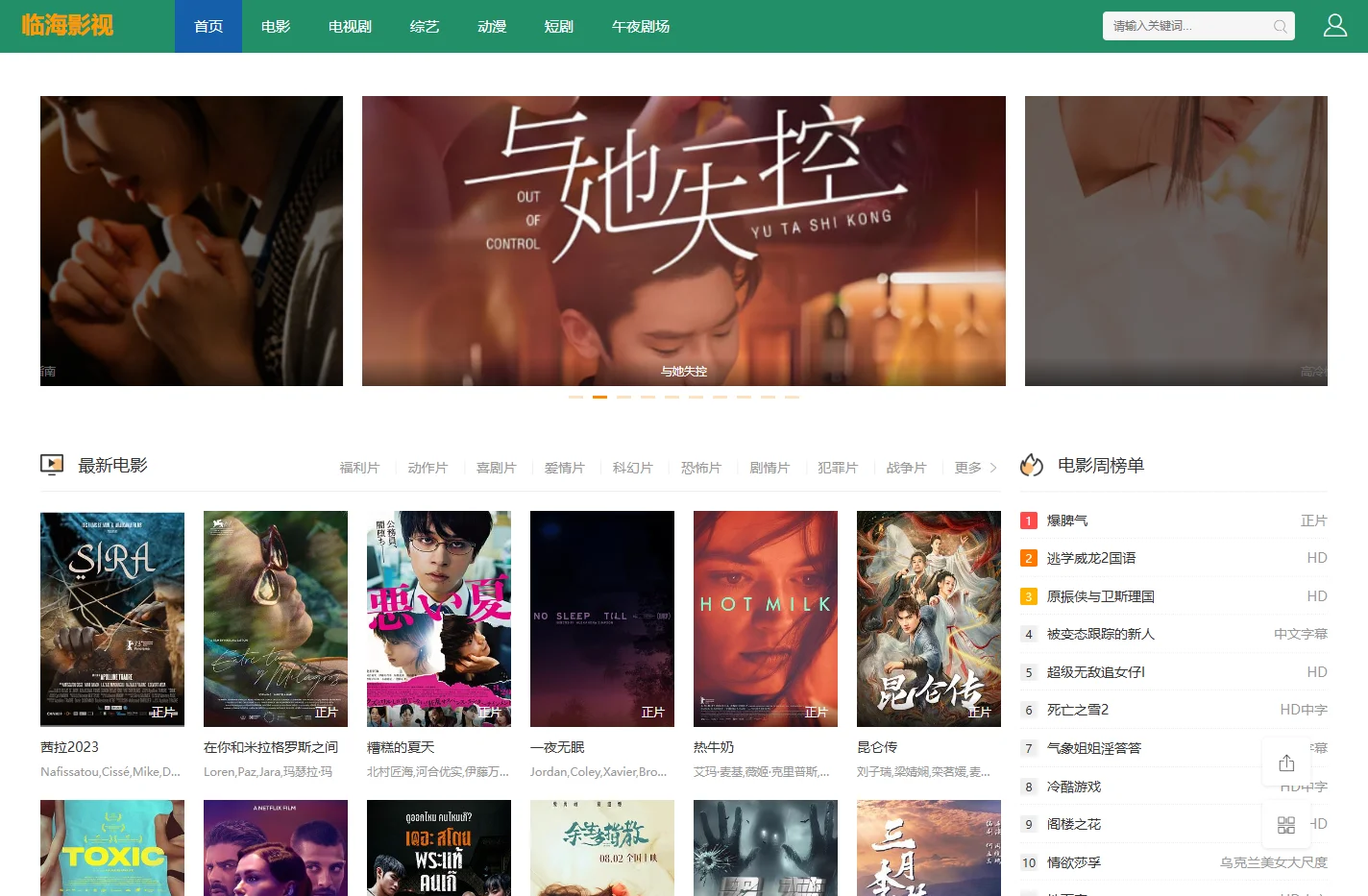
Task: Click the 最新电影 video play icon
Action: click(x=52, y=465)
